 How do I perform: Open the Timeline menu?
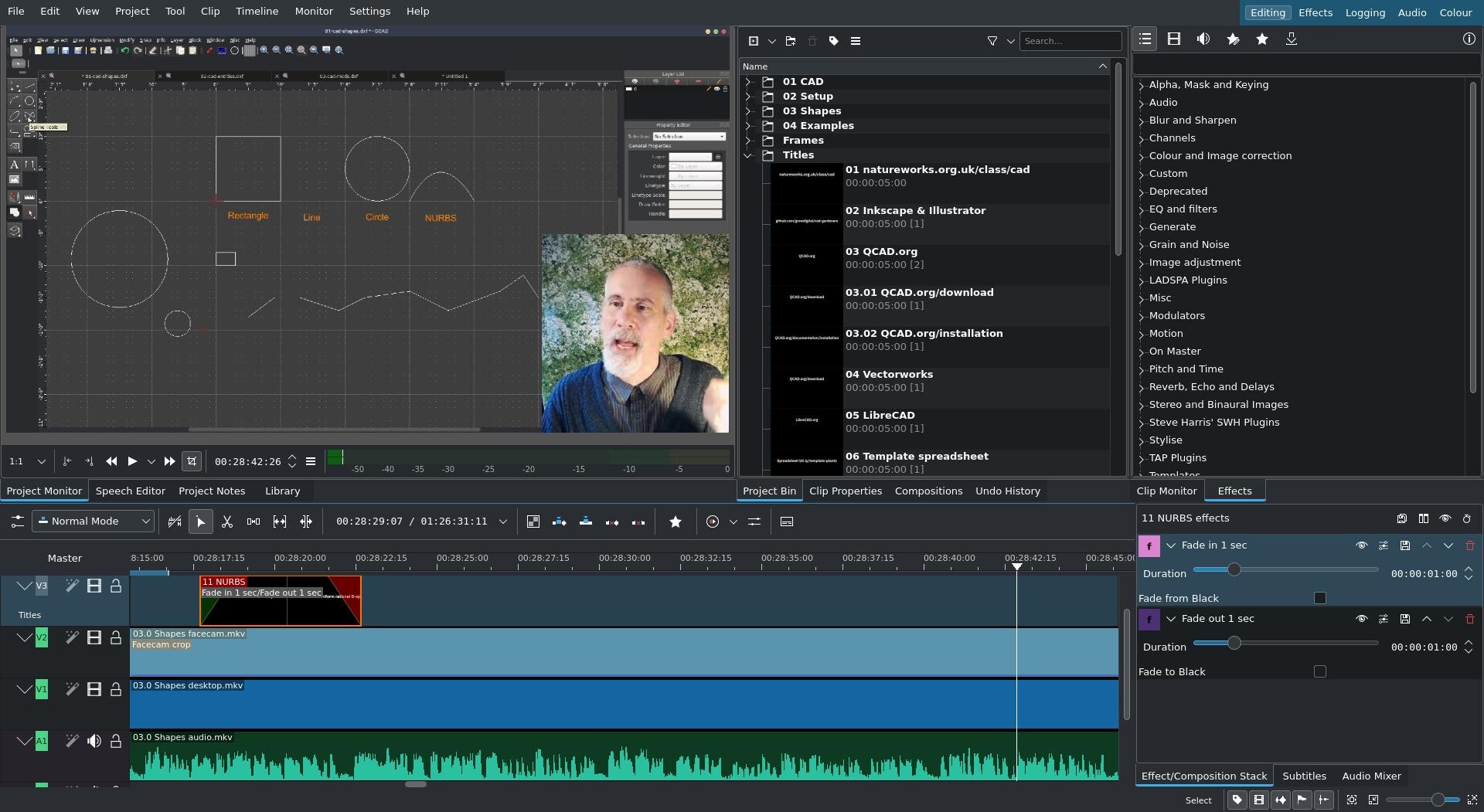click(x=257, y=12)
